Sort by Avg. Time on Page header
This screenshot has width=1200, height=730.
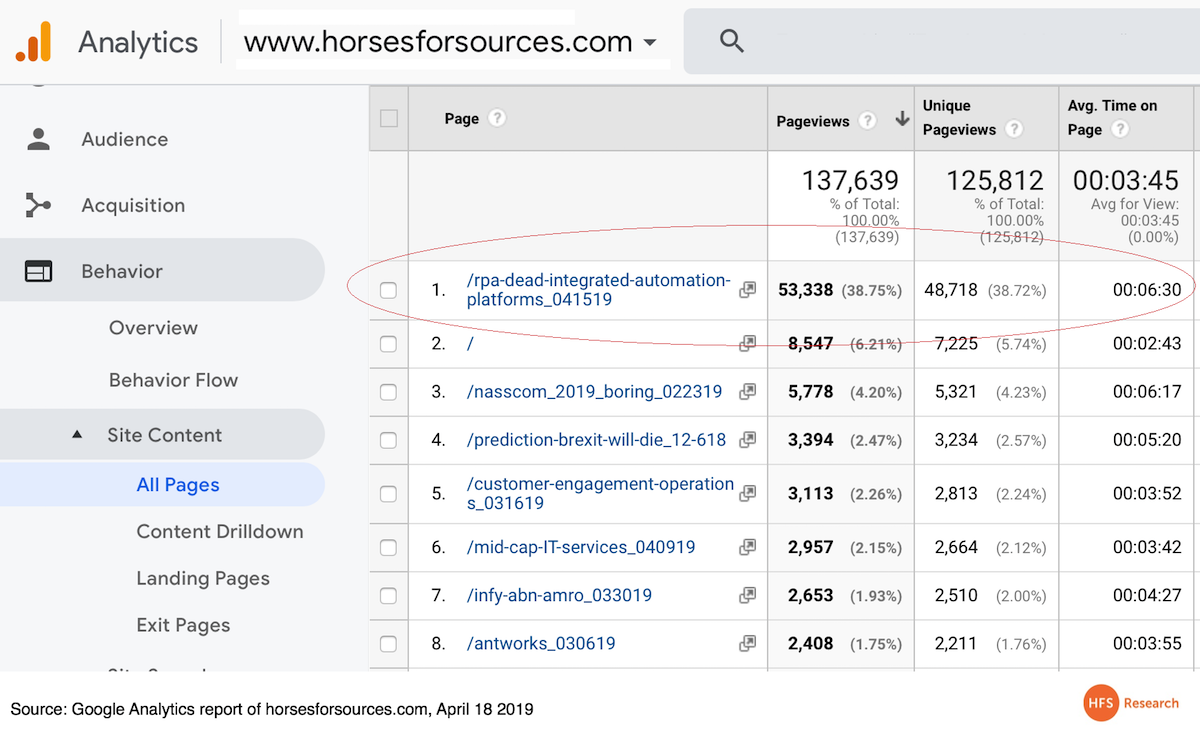1115,118
